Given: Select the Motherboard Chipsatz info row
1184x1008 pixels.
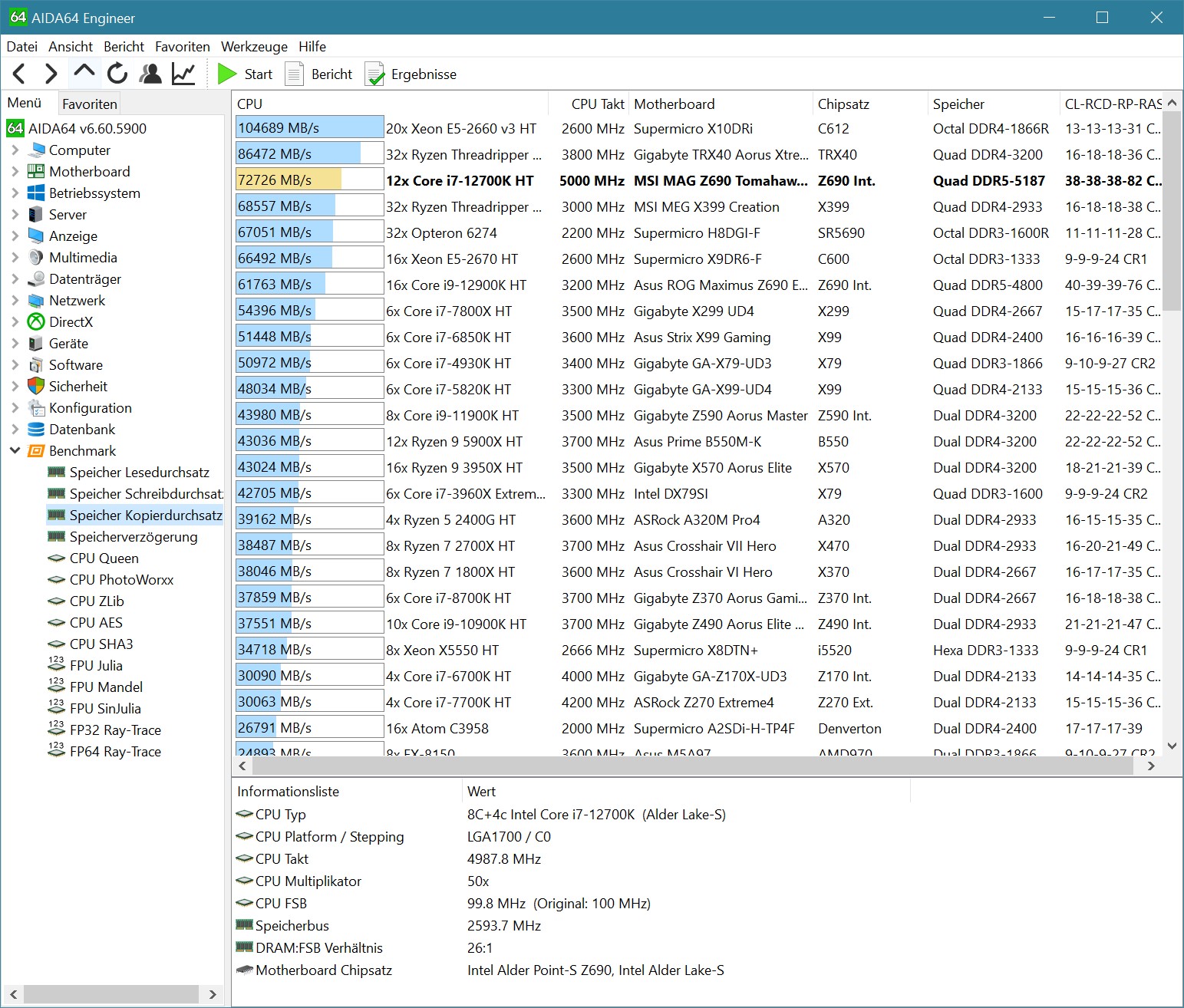Looking at the screenshot, I should tap(480, 970).
